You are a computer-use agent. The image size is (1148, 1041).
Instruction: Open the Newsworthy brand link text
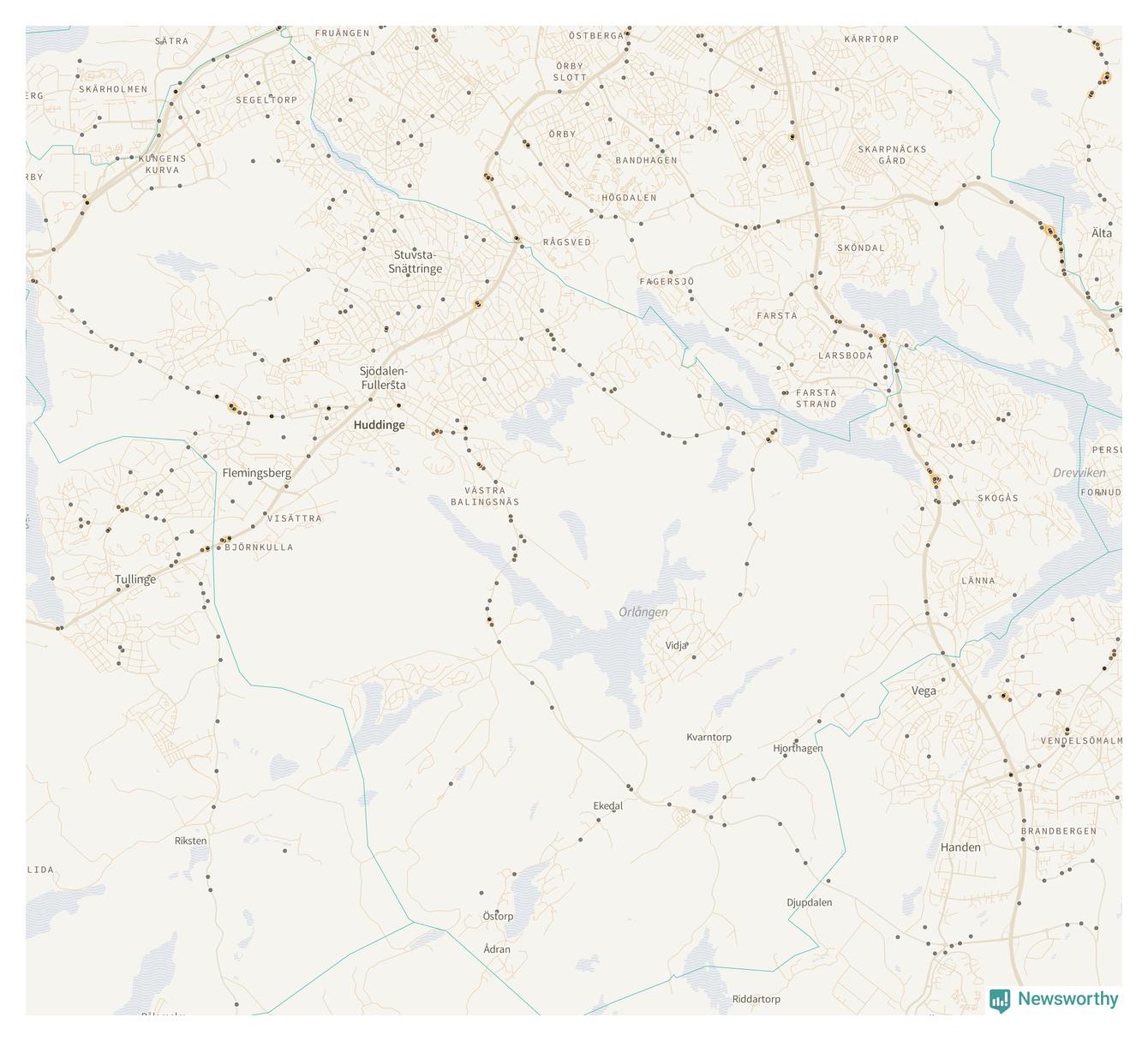point(1067,999)
